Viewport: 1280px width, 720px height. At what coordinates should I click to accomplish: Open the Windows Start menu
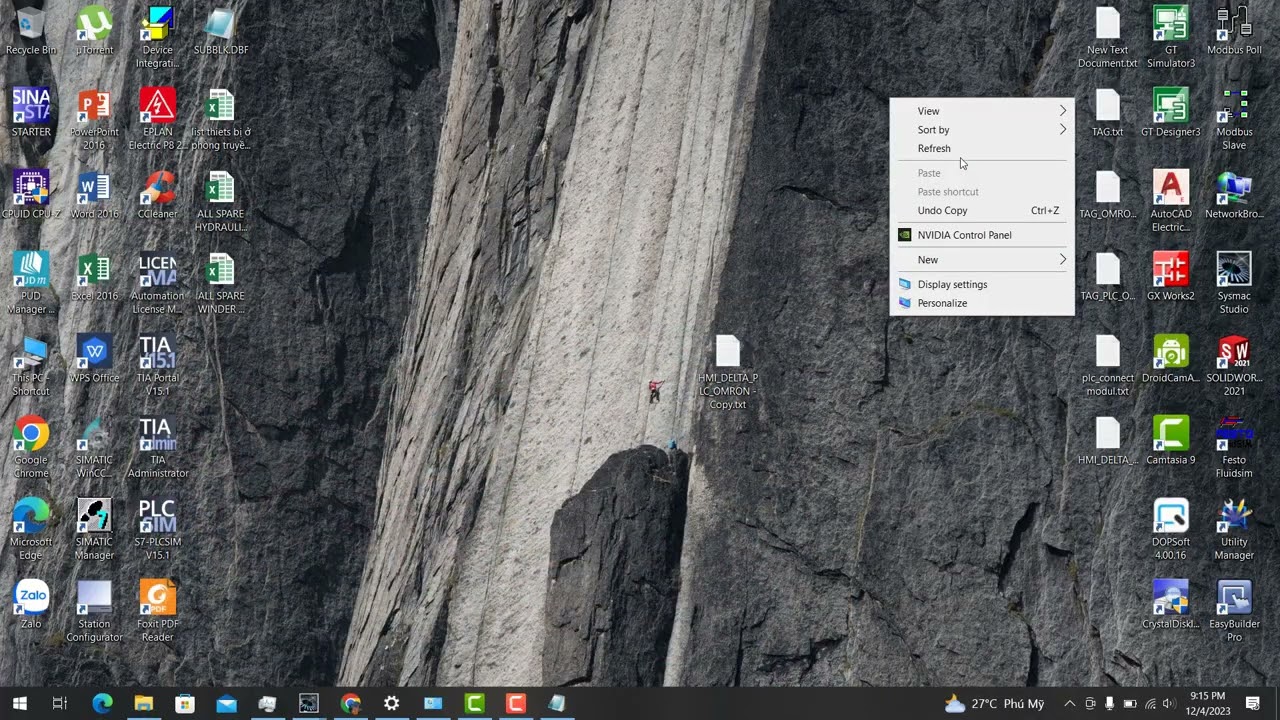[19, 704]
